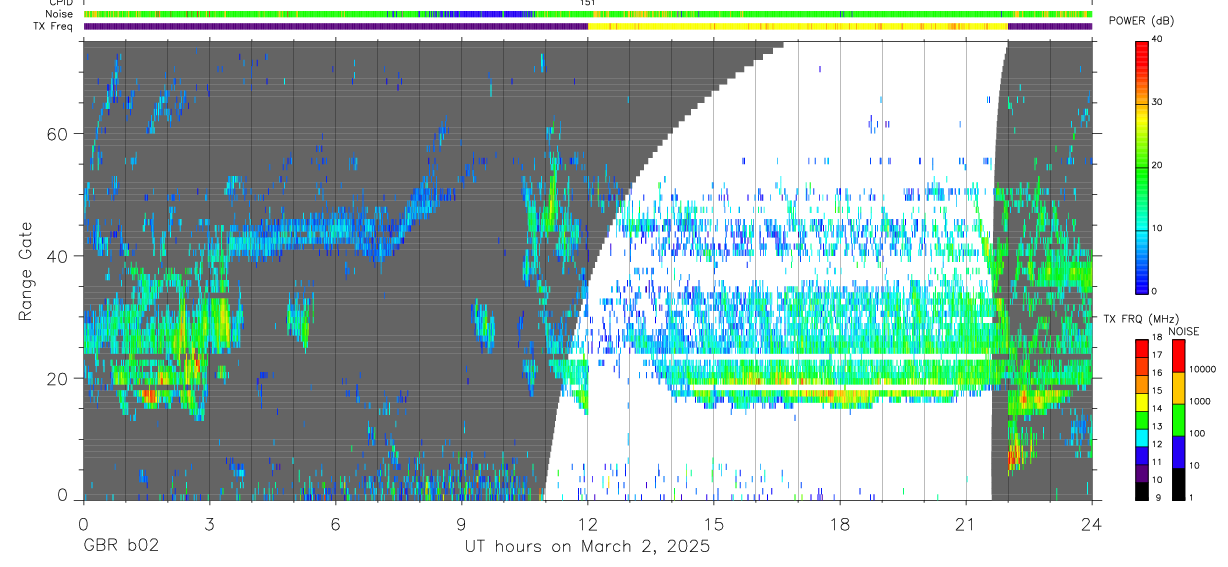Click the main range-time power plot
Screen dimensions: 1228x567
pos(587,270)
